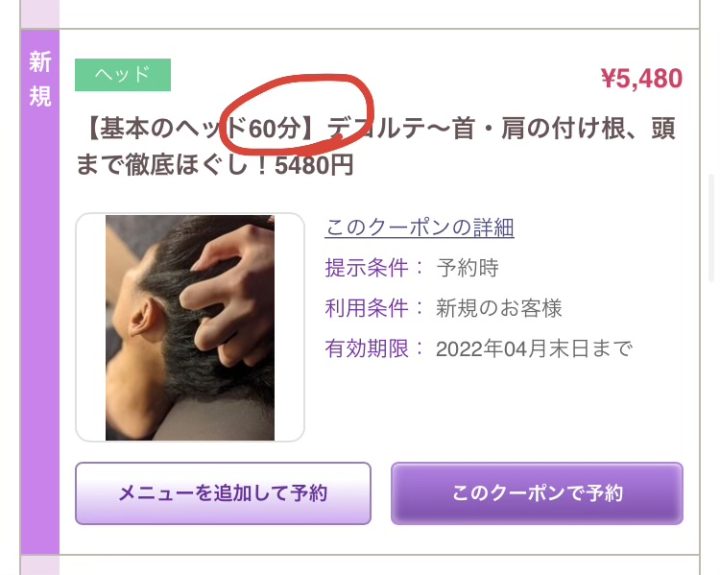
Task: Click the 60分 circled duration text
Action: tap(275, 128)
